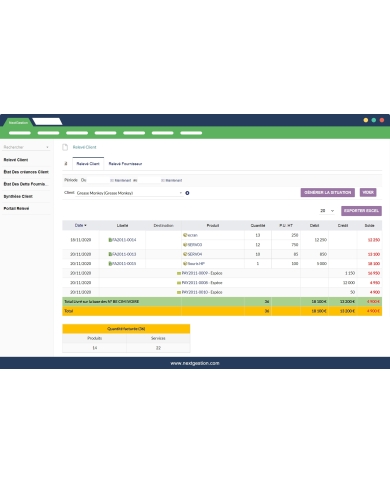Click the invoice icon of FA2011-0015
390x484 pixels.
pos(110,263)
